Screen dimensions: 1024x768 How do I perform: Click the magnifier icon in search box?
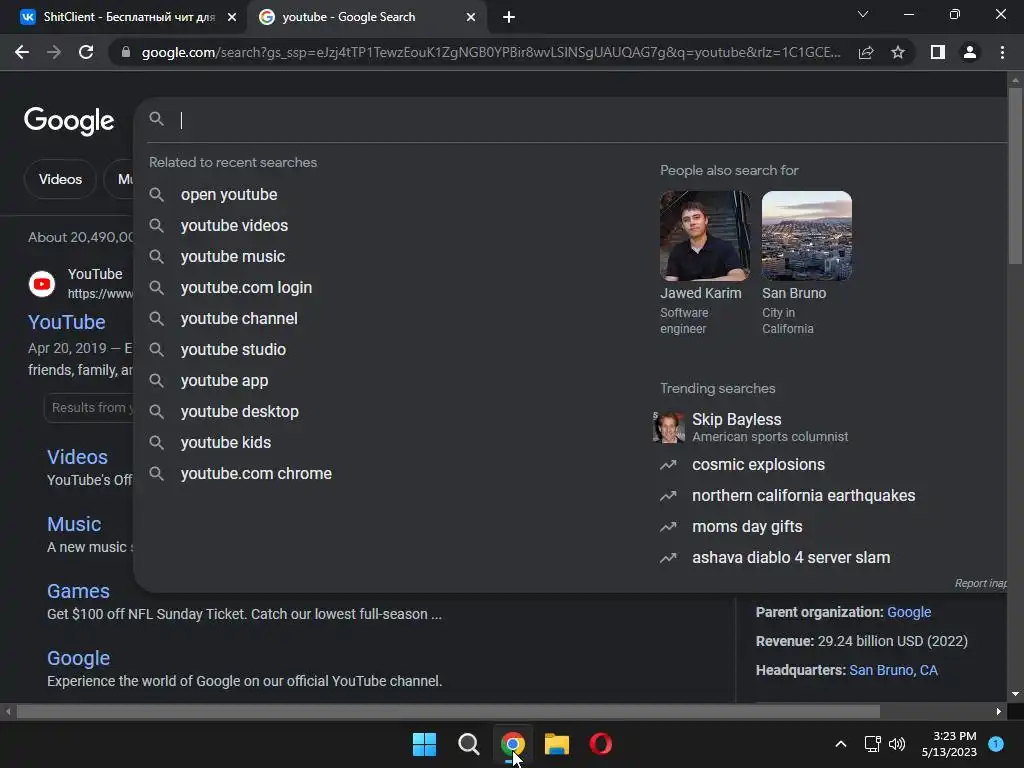(x=156, y=119)
